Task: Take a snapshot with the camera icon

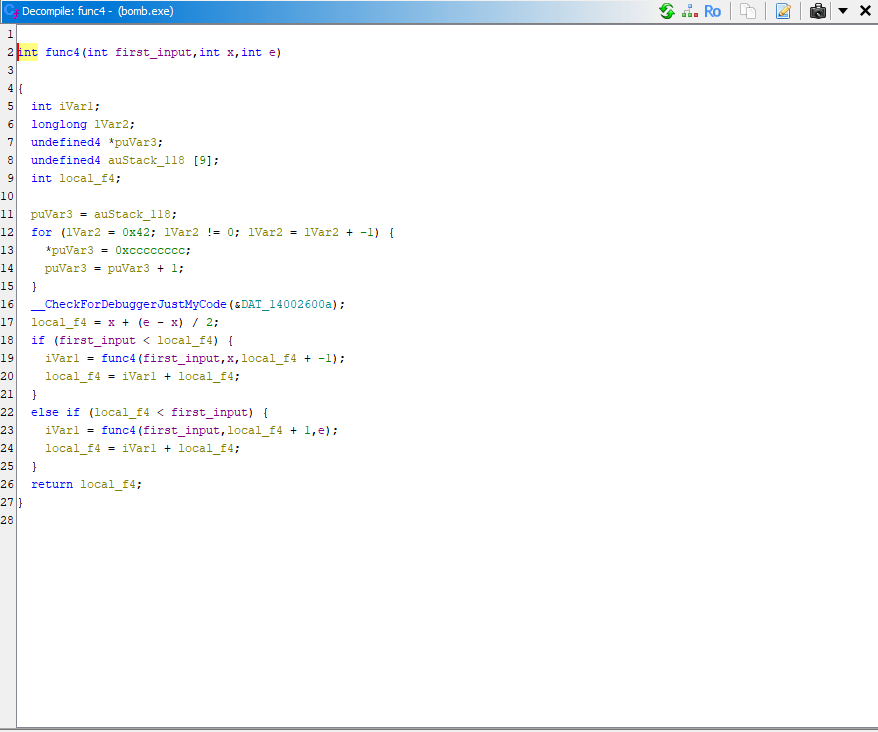Action: (818, 11)
